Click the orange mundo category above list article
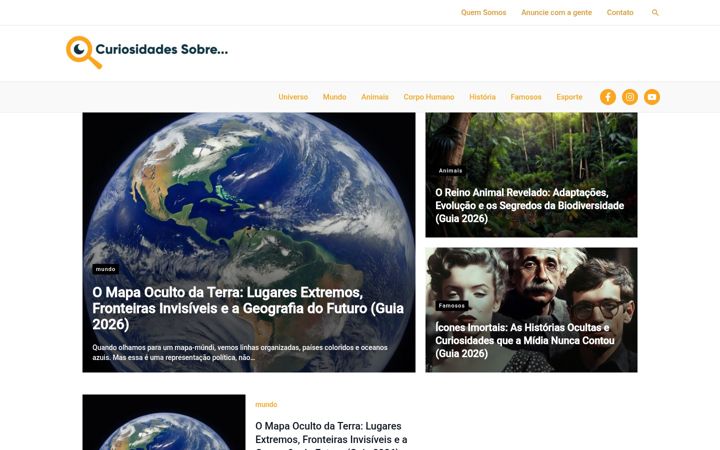Image resolution: width=720 pixels, height=450 pixels. [266, 405]
